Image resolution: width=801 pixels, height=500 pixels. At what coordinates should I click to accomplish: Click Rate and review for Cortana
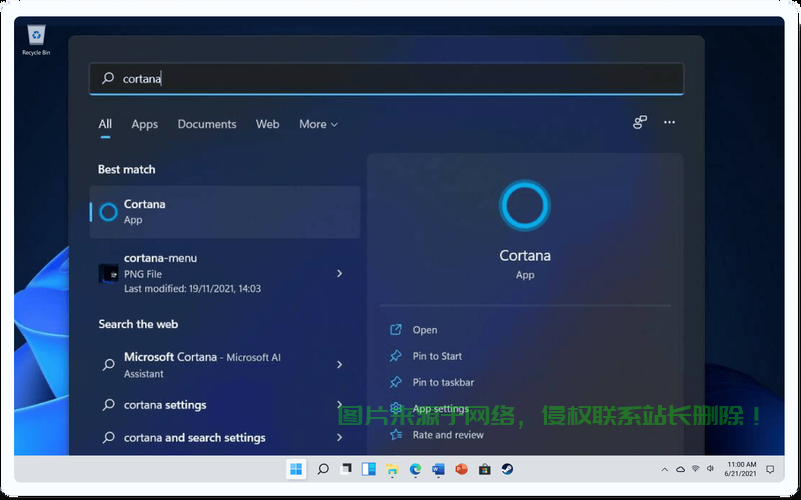(x=448, y=435)
